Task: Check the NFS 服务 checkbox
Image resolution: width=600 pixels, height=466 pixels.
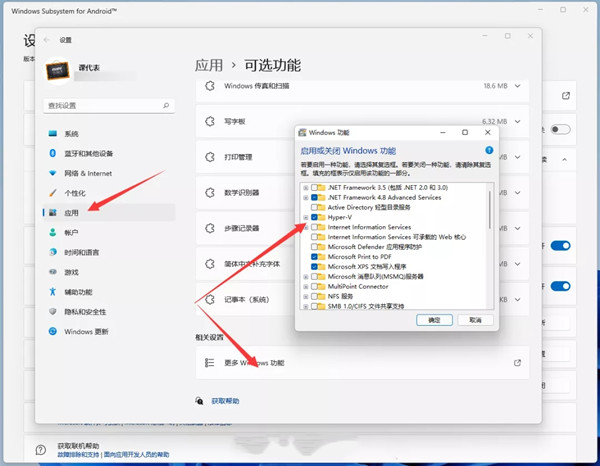Action: (x=314, y=296)
